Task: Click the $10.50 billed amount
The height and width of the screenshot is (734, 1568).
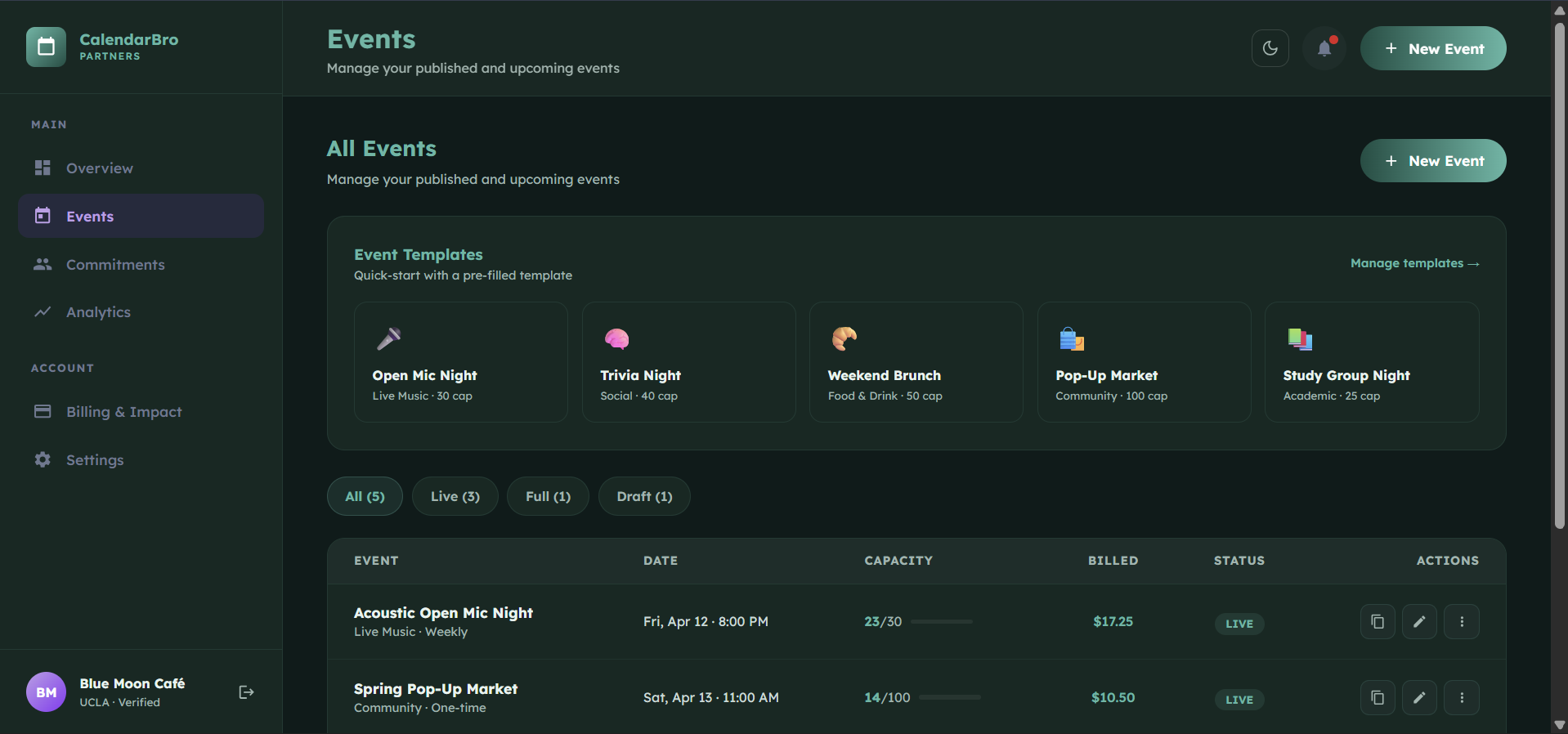Action: click(x=1113, y=697)
